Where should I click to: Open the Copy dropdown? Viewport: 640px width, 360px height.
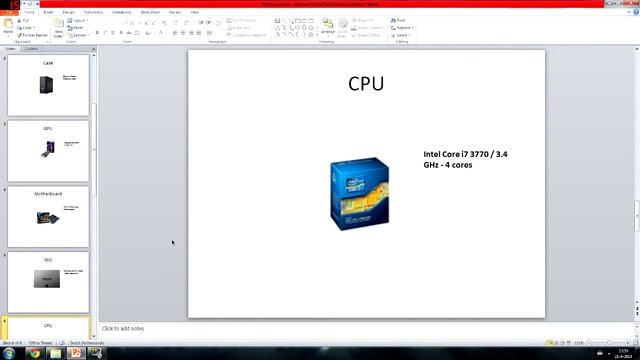click(26, 28)
